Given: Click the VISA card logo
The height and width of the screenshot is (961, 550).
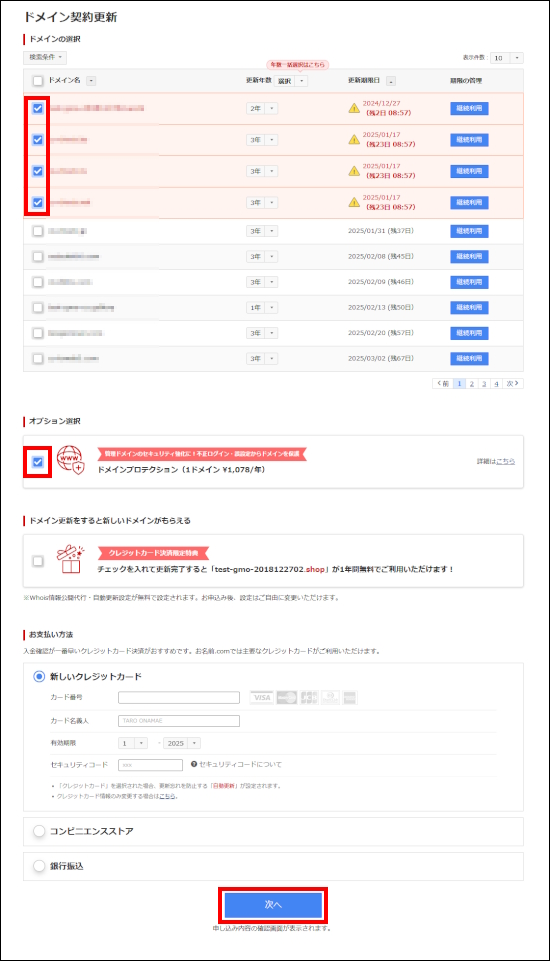Looking at the screenshot, I should 262,697.
